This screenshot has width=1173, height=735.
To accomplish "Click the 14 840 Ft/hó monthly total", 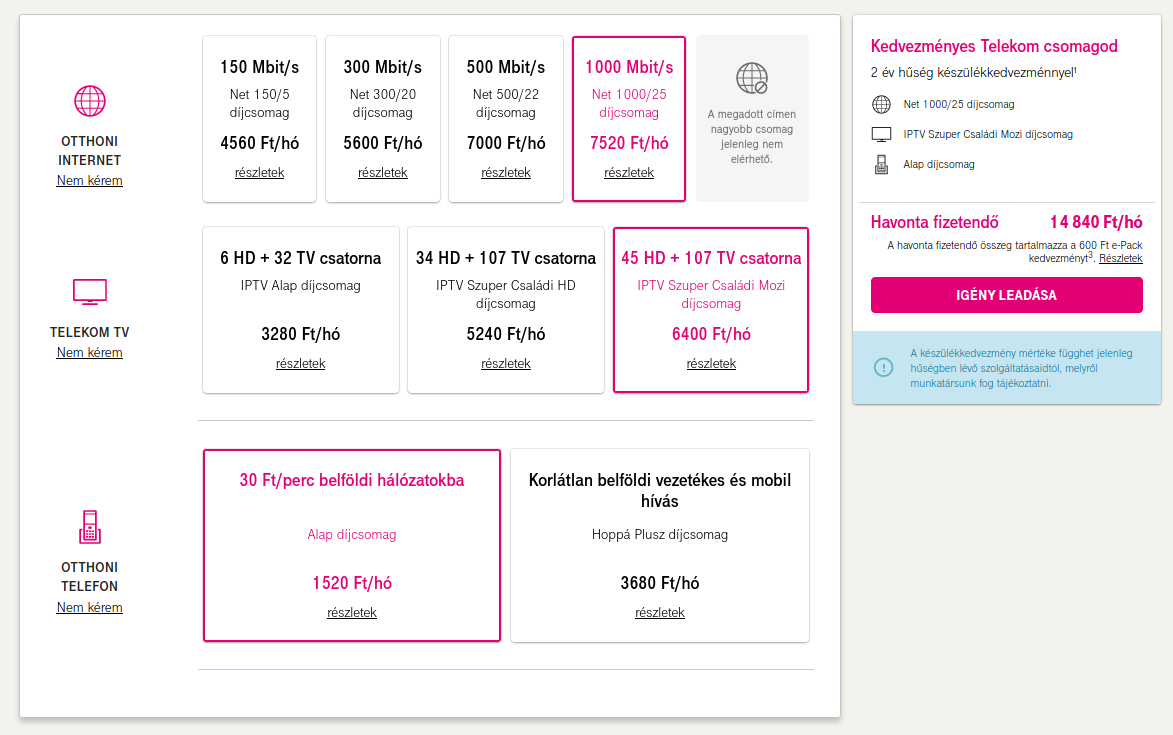I will coord(1096,222).
